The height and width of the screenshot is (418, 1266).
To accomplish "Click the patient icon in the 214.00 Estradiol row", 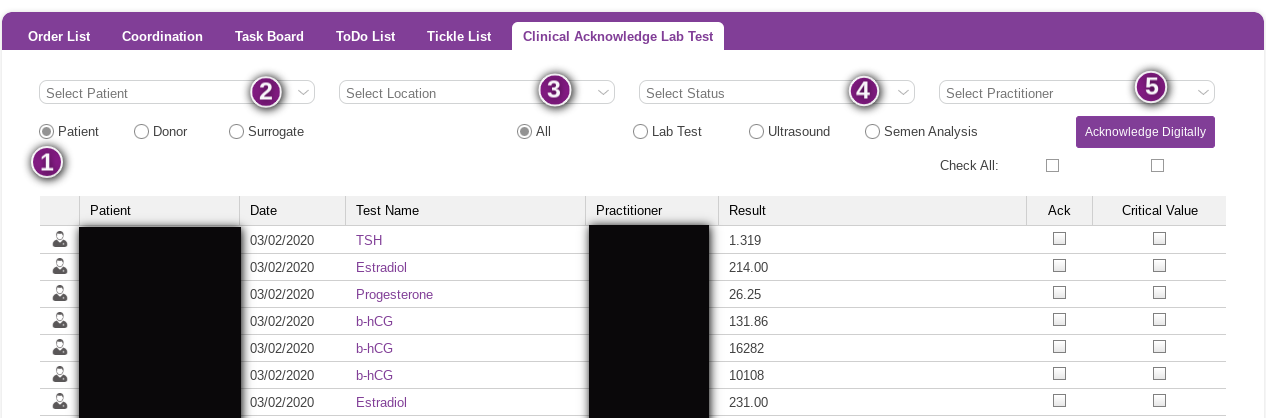I will [60, 267].
